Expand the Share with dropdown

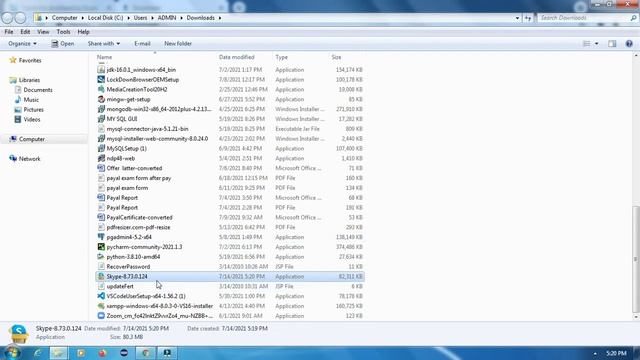point(104,43)
